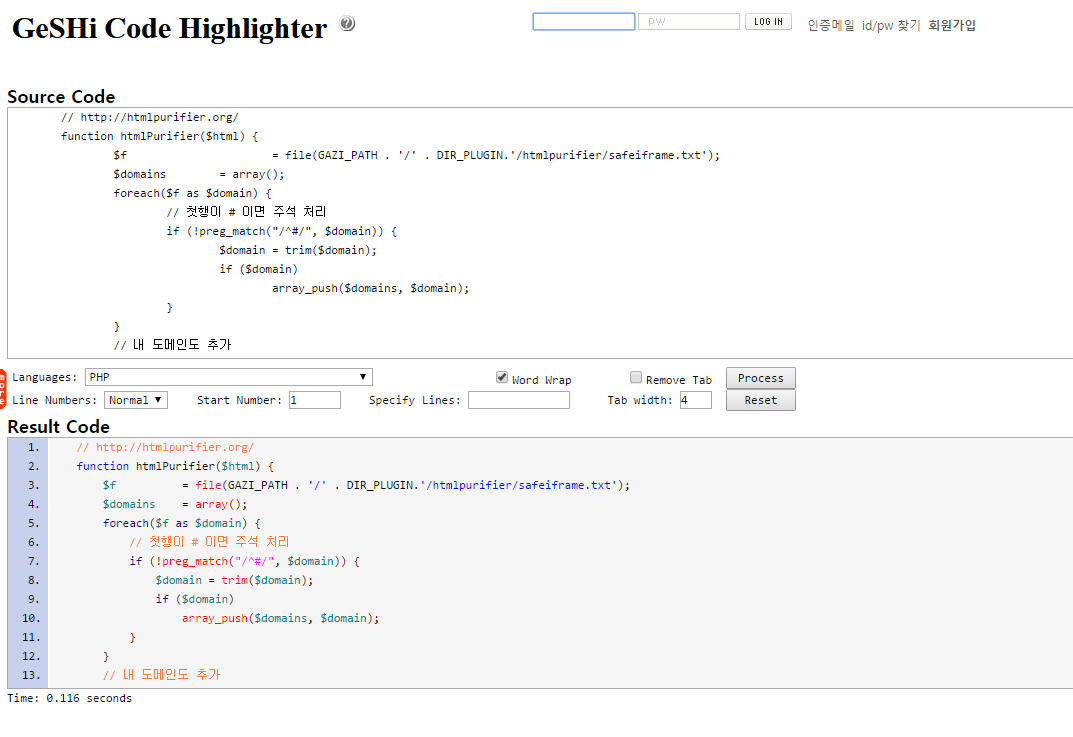Click the Start Number field
This screenshot has height=737, width=1073.
click(315, 400)
